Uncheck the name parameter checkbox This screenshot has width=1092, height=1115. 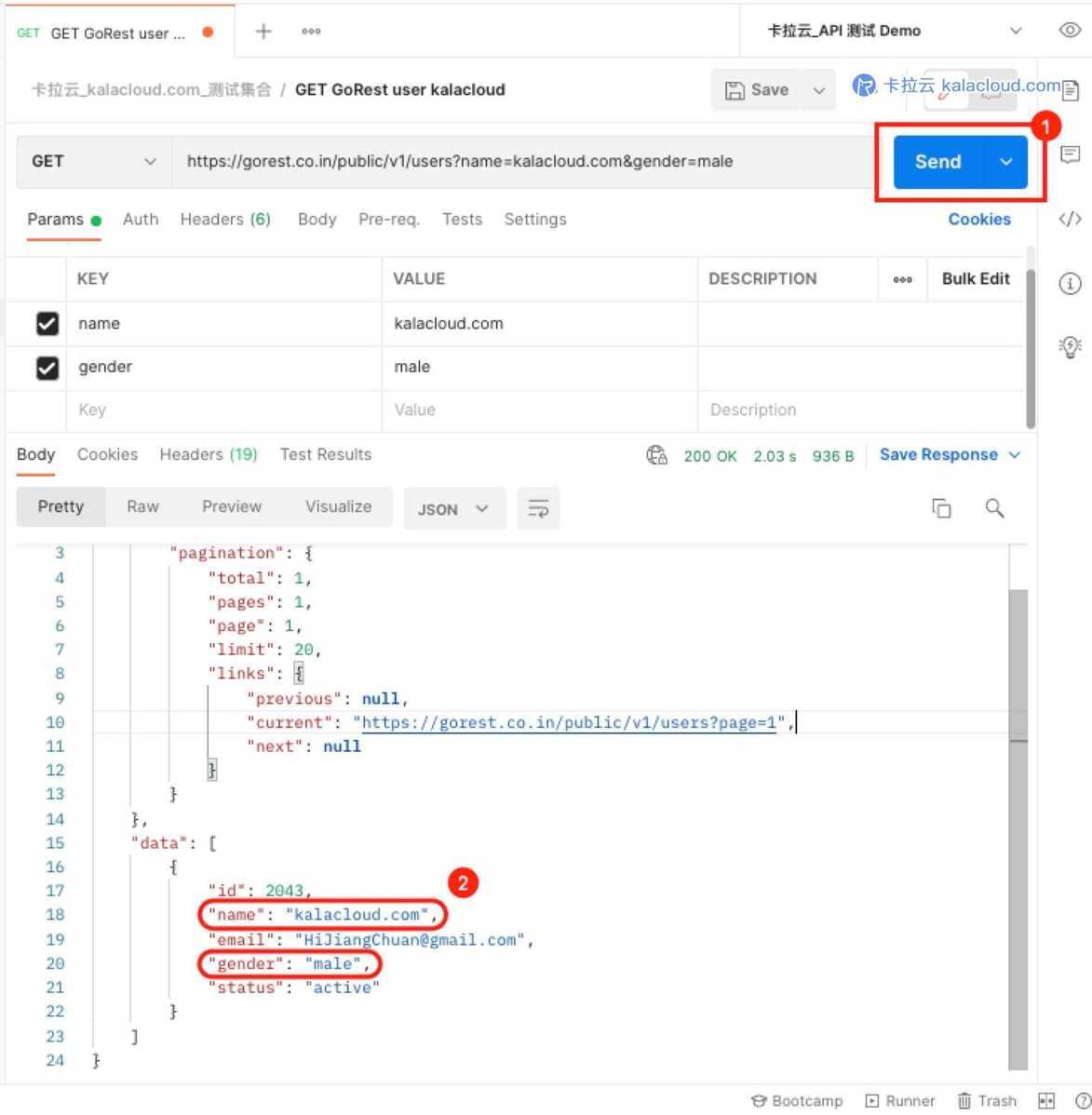pyautogui.click(x=47, y=324)
